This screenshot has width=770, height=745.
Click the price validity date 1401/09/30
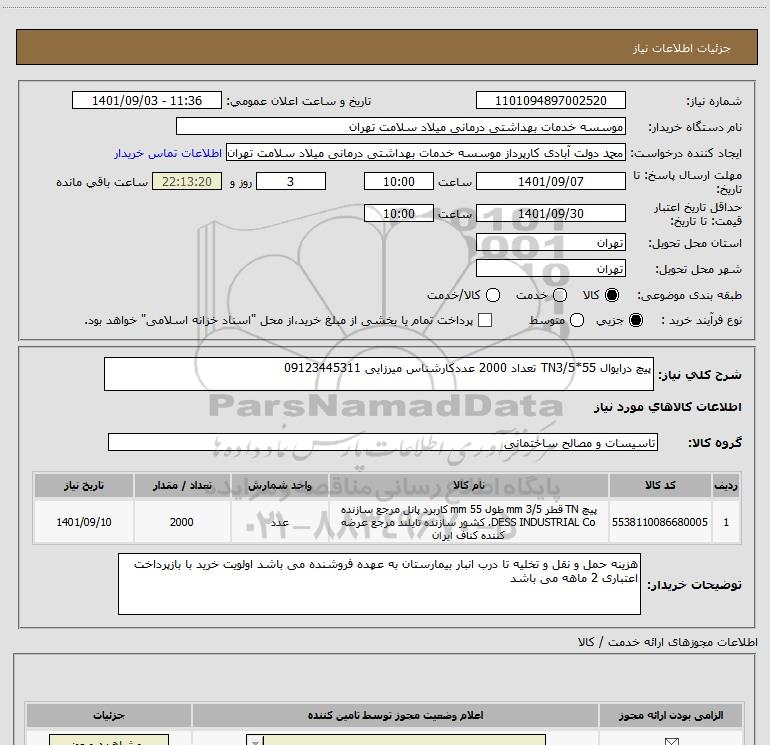coord(550,214)
